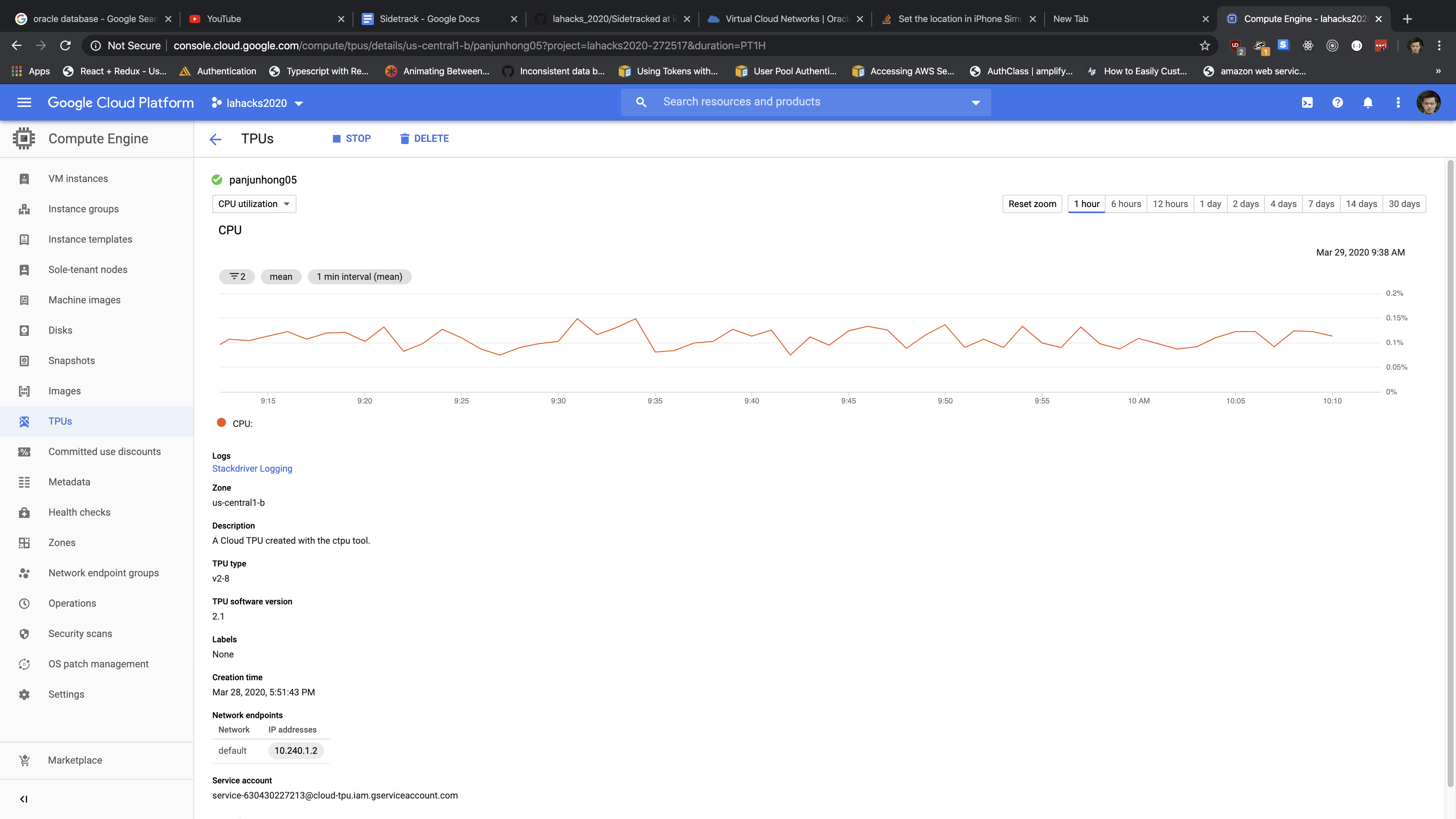
Task: Open the Cloud Shell terminal icon
Action: [1307, 102]
